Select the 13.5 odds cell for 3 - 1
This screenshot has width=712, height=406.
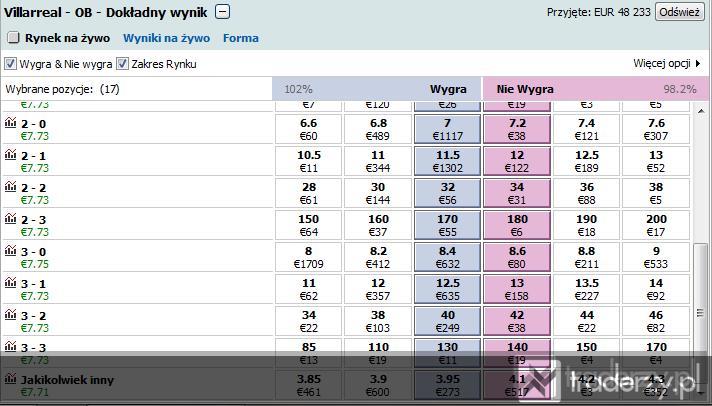click(586, 289)
